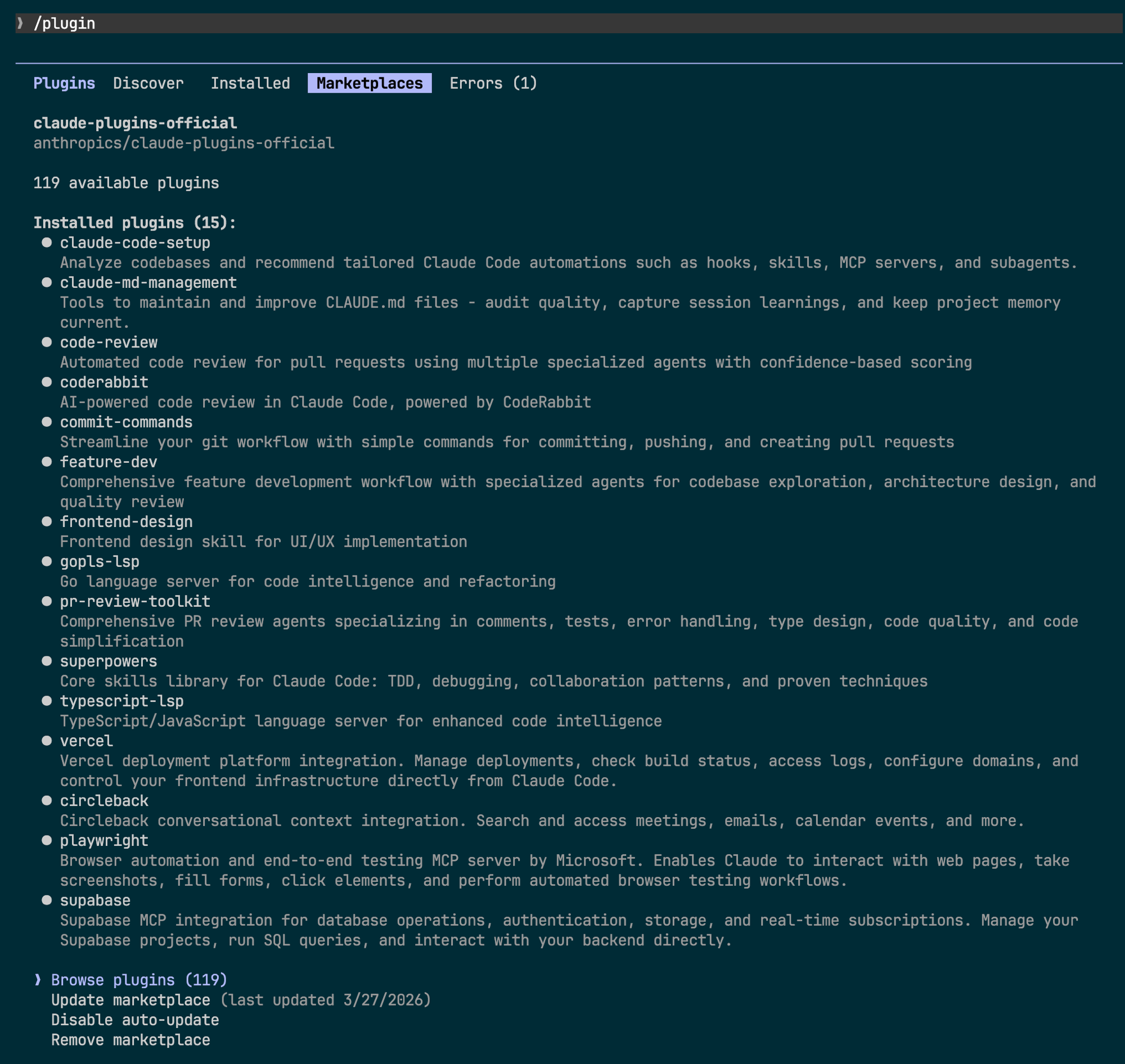Screen dimensions: 1125x1064
Task: Click the bullet next to gopls-lsp
Action: pos(47,561)
